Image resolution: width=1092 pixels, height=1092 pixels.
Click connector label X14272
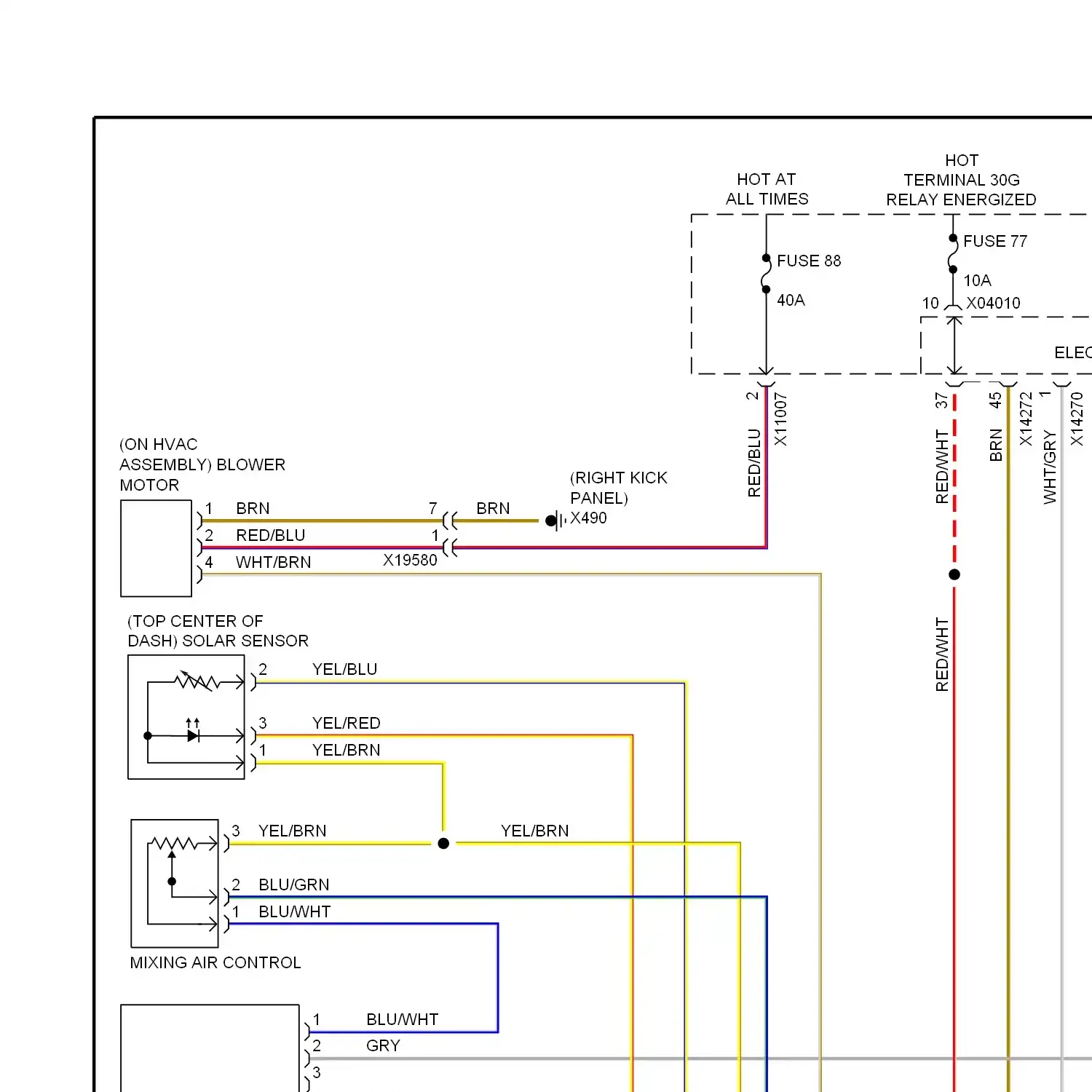pyautogui.click(x=1026, y=419)
